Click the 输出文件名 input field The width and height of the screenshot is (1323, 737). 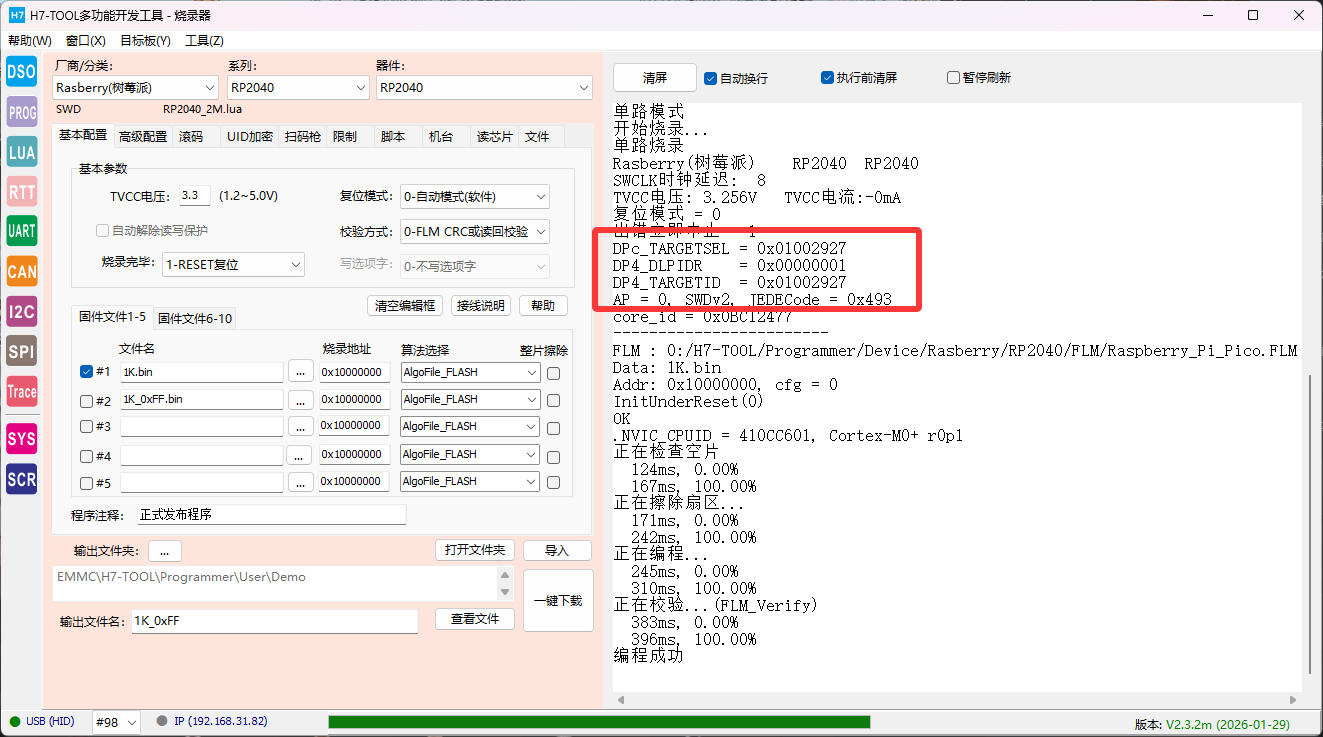pos(274,621)
